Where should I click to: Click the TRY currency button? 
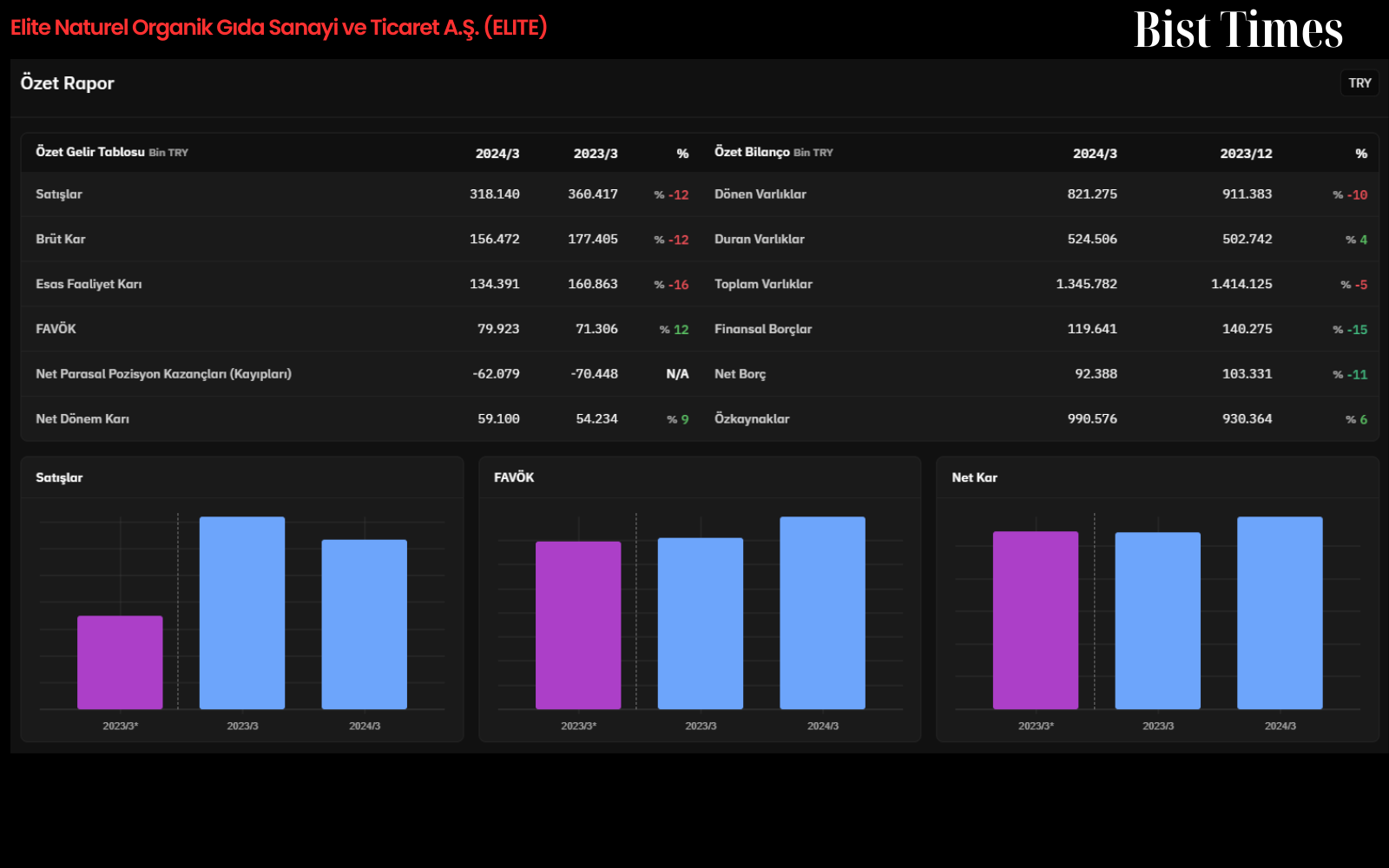[x=1359, y=83]
